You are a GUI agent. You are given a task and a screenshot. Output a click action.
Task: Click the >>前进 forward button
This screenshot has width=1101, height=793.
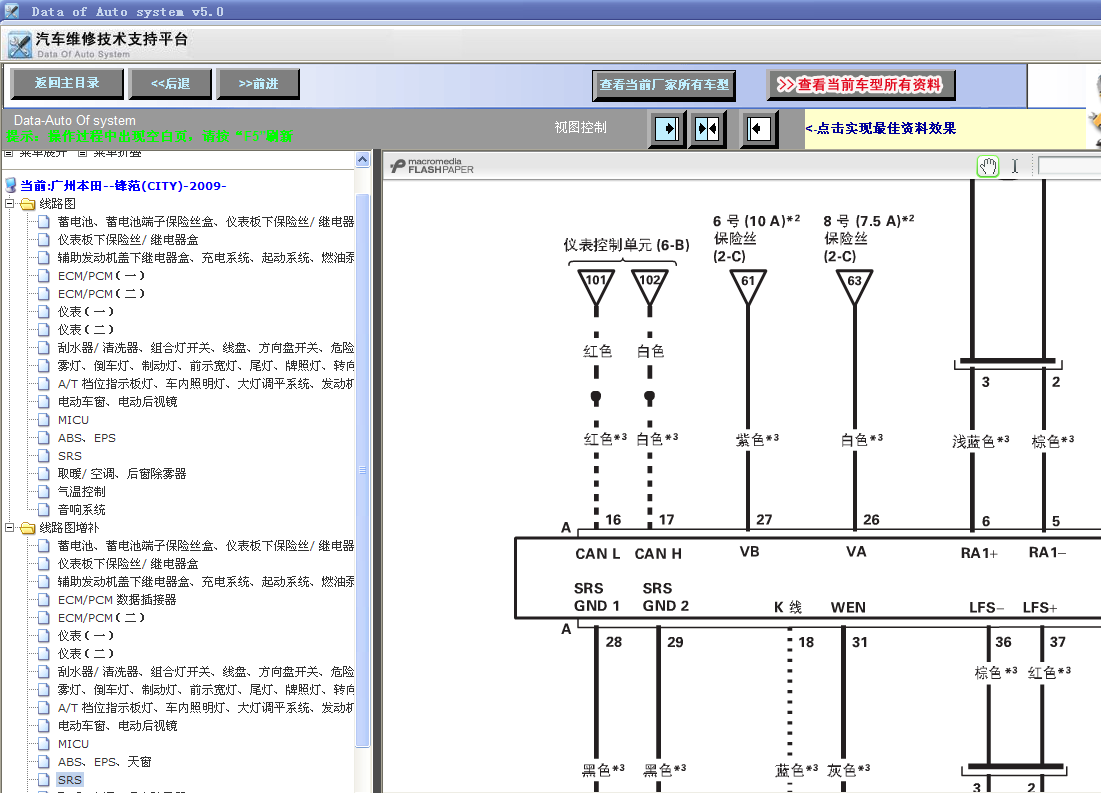258,84
